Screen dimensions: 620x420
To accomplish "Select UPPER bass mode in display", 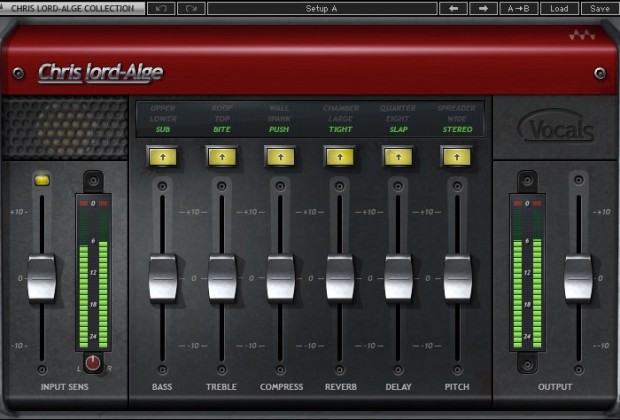I will click(x=163, y=108).
